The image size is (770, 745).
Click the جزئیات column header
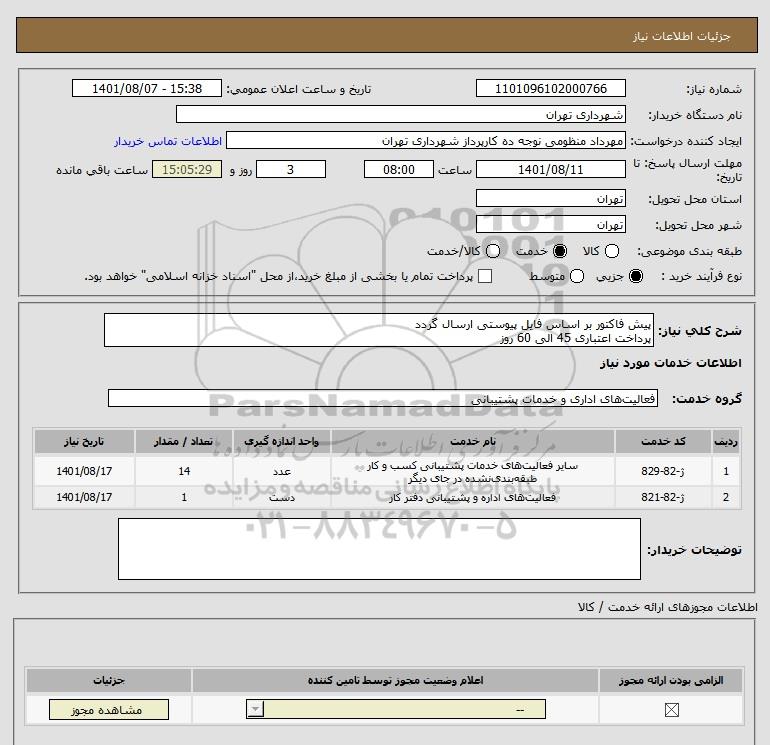tap(109, 681)
